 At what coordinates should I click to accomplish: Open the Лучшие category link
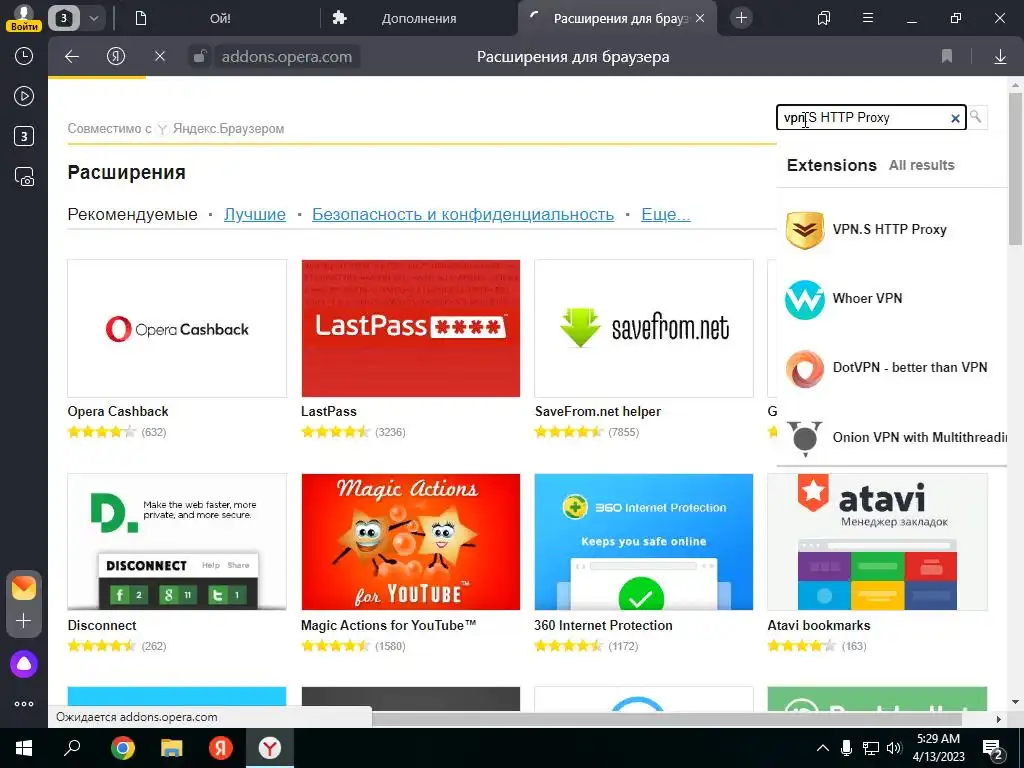click(255, 214)
